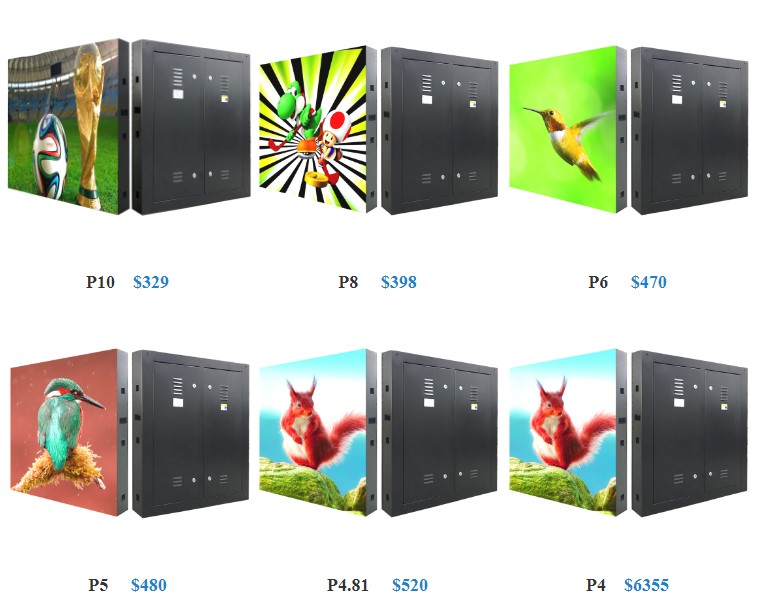Select the P10 cabinet back panel image
Image resolution: width=762 pixels, height=610 pixels.
click(191, 127)
